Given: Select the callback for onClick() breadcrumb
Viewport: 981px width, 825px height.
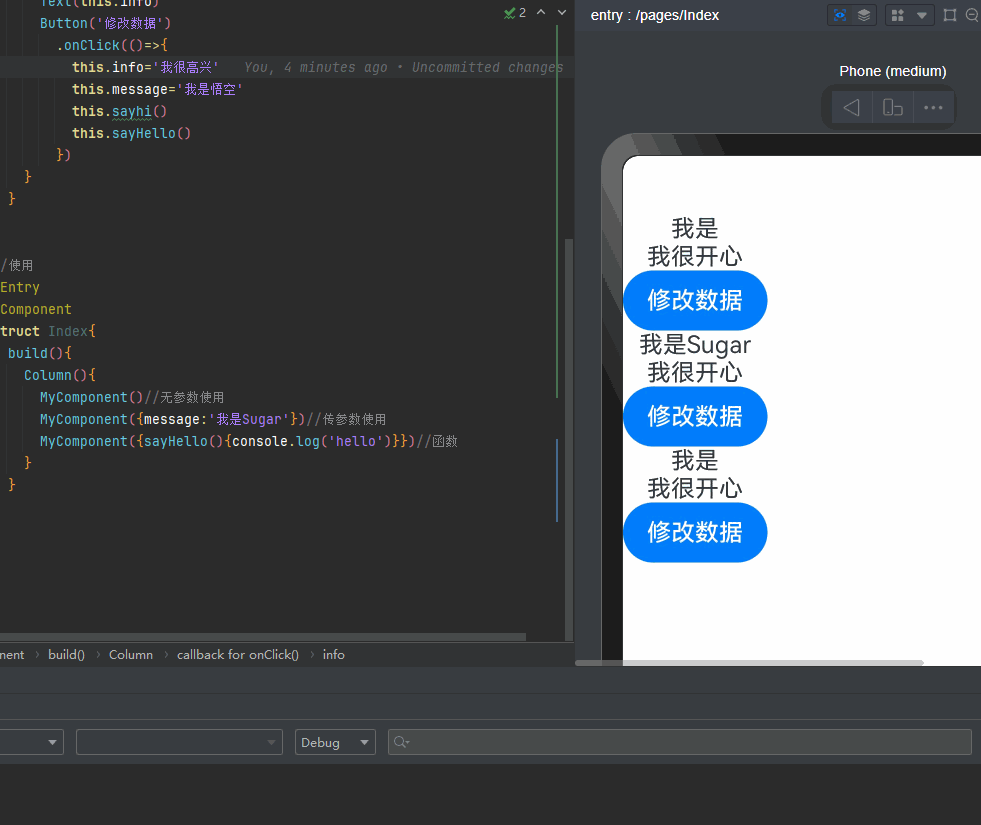Looking at the screenshot, I should tap(238, 654).
